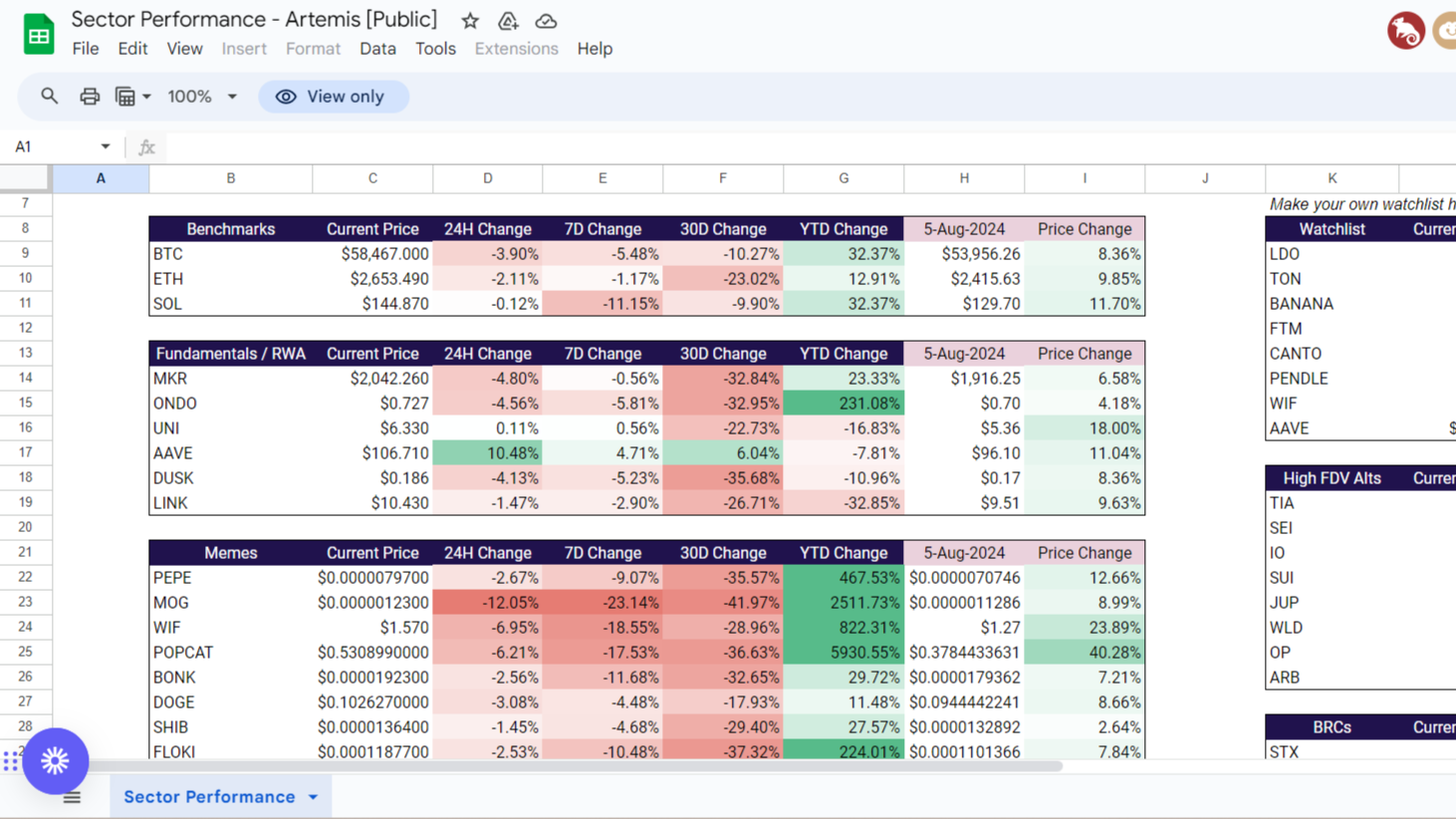
Task: Open the Edit menu
Action: click(x=132, y=49)
